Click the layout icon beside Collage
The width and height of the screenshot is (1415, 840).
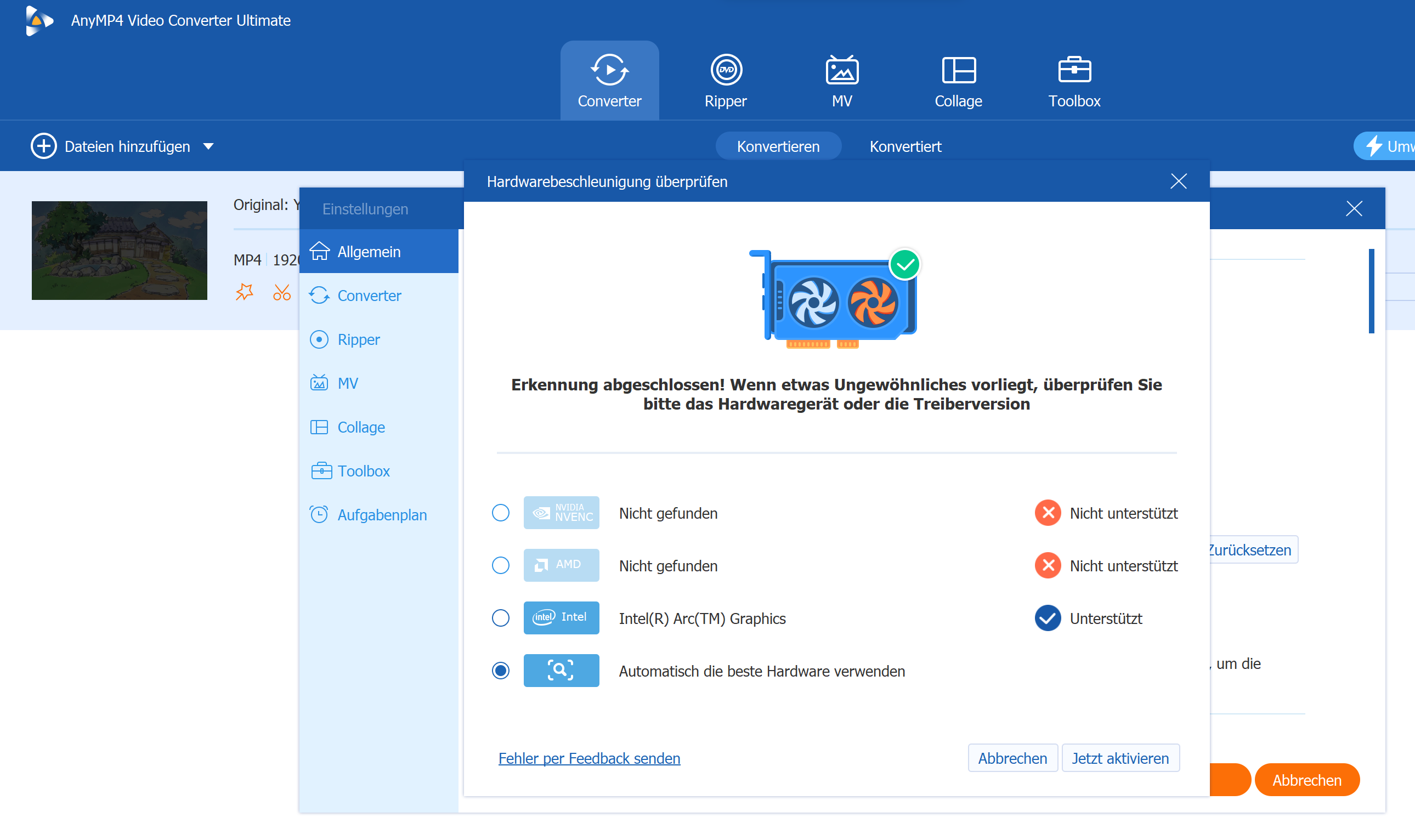point(319,427)
